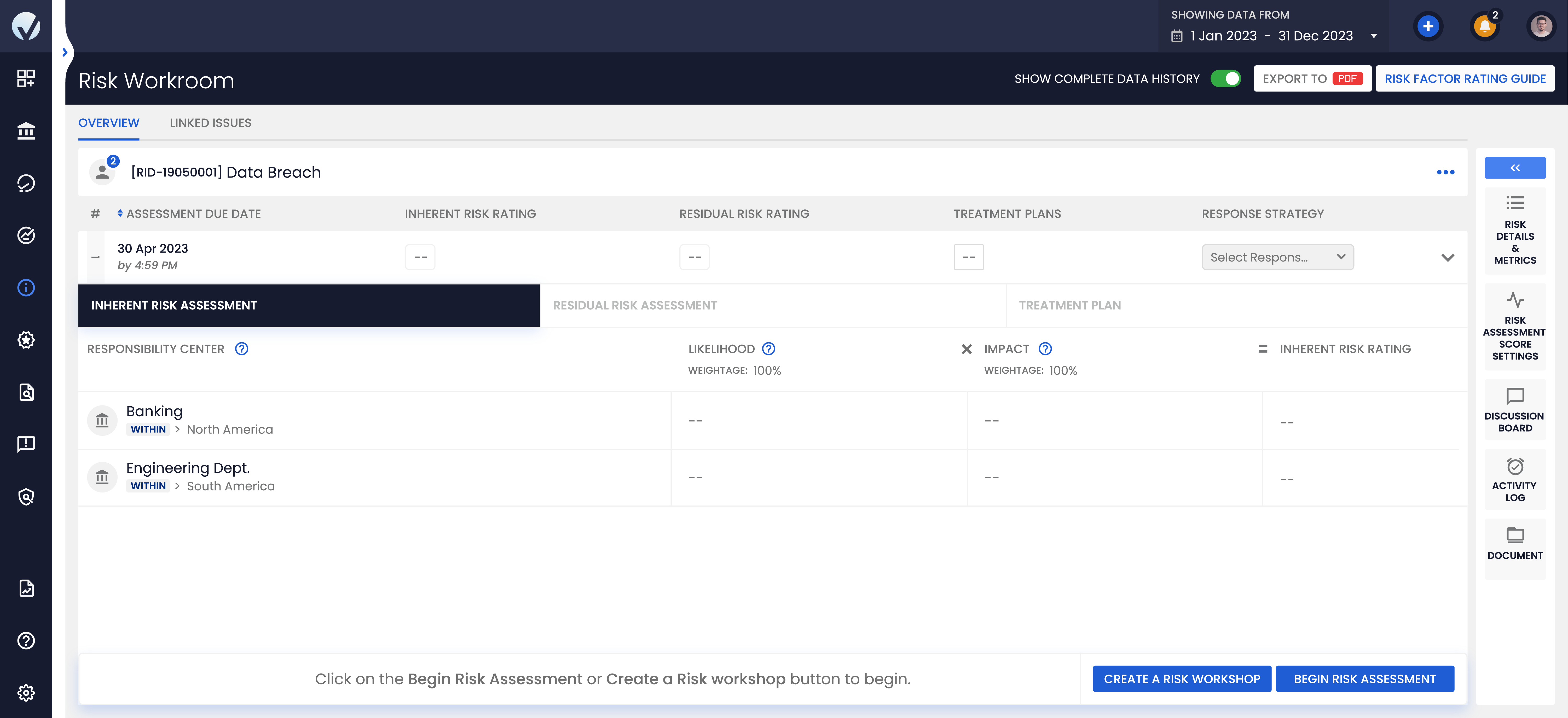Open the settings gear in sidebar
The width and height of the screenshot is (1568, 718).
(26, 693)
